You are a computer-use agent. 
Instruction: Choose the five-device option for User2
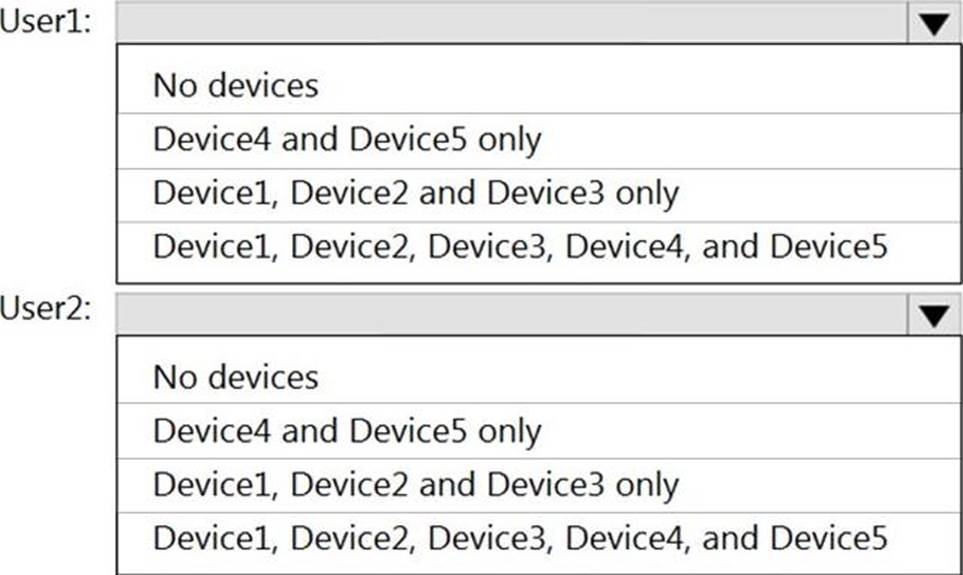520,538
